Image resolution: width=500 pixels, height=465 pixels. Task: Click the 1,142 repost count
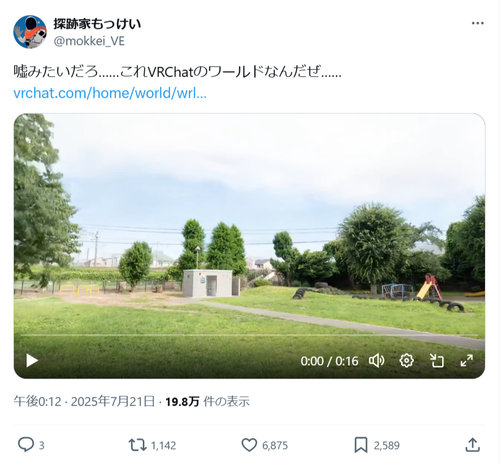[163, 445]
